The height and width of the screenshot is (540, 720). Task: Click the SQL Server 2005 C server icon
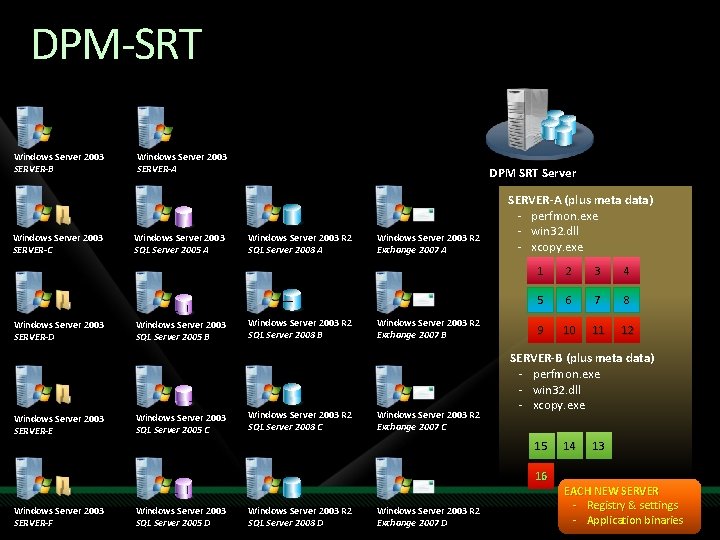[164, 387]
